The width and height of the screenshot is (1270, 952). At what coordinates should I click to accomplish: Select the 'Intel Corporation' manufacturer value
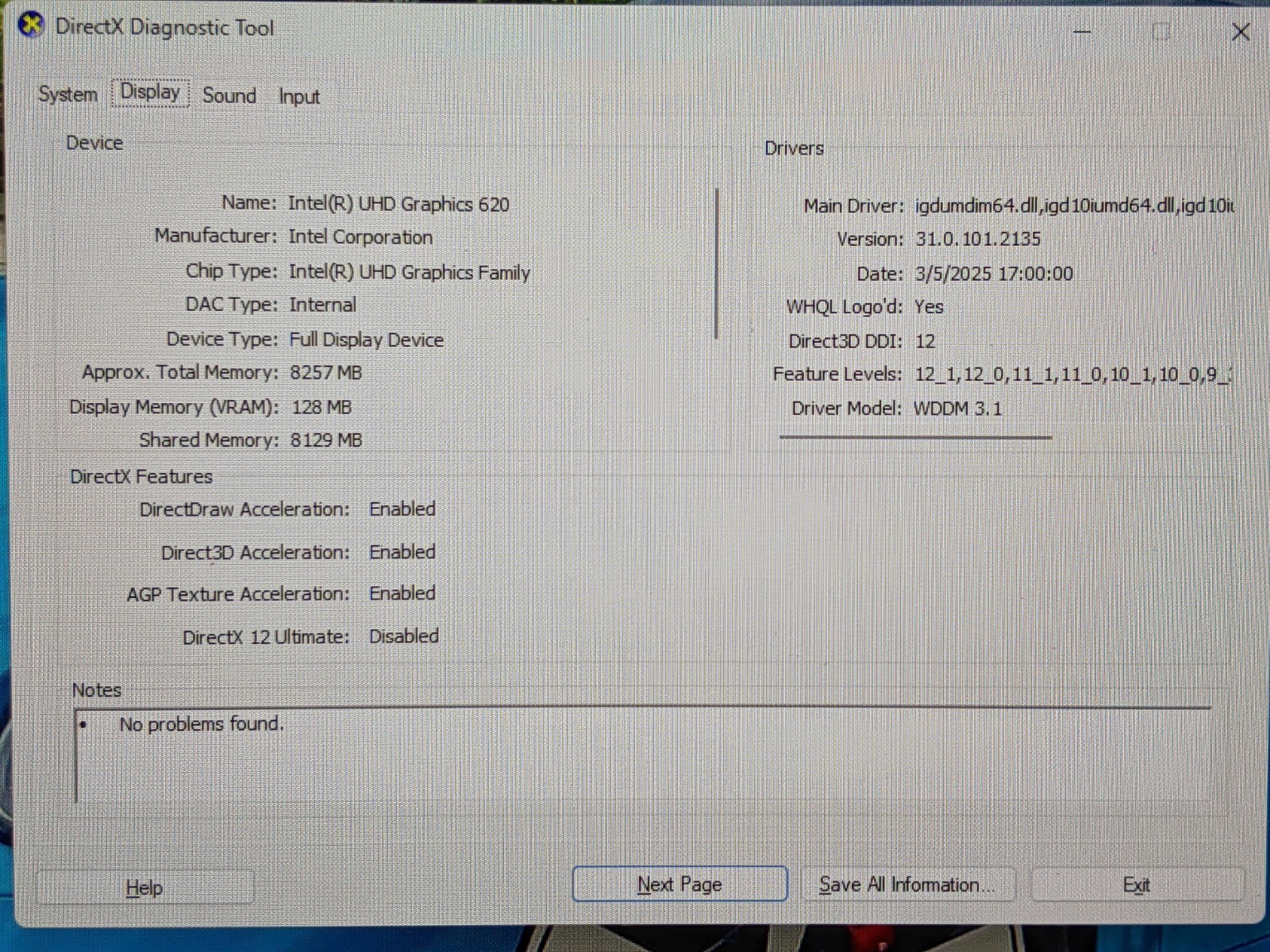(360, 237)
